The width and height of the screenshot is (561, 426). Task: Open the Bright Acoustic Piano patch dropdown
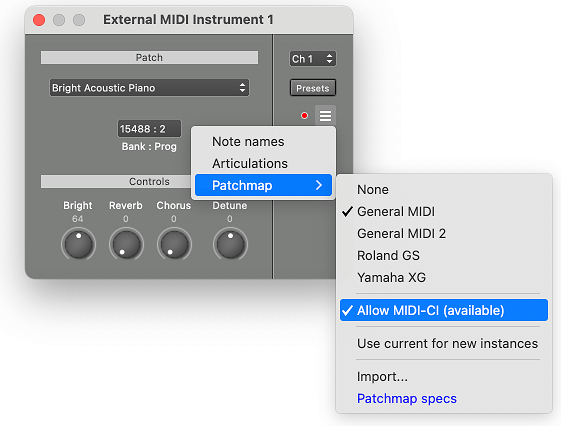click(149, 88)
